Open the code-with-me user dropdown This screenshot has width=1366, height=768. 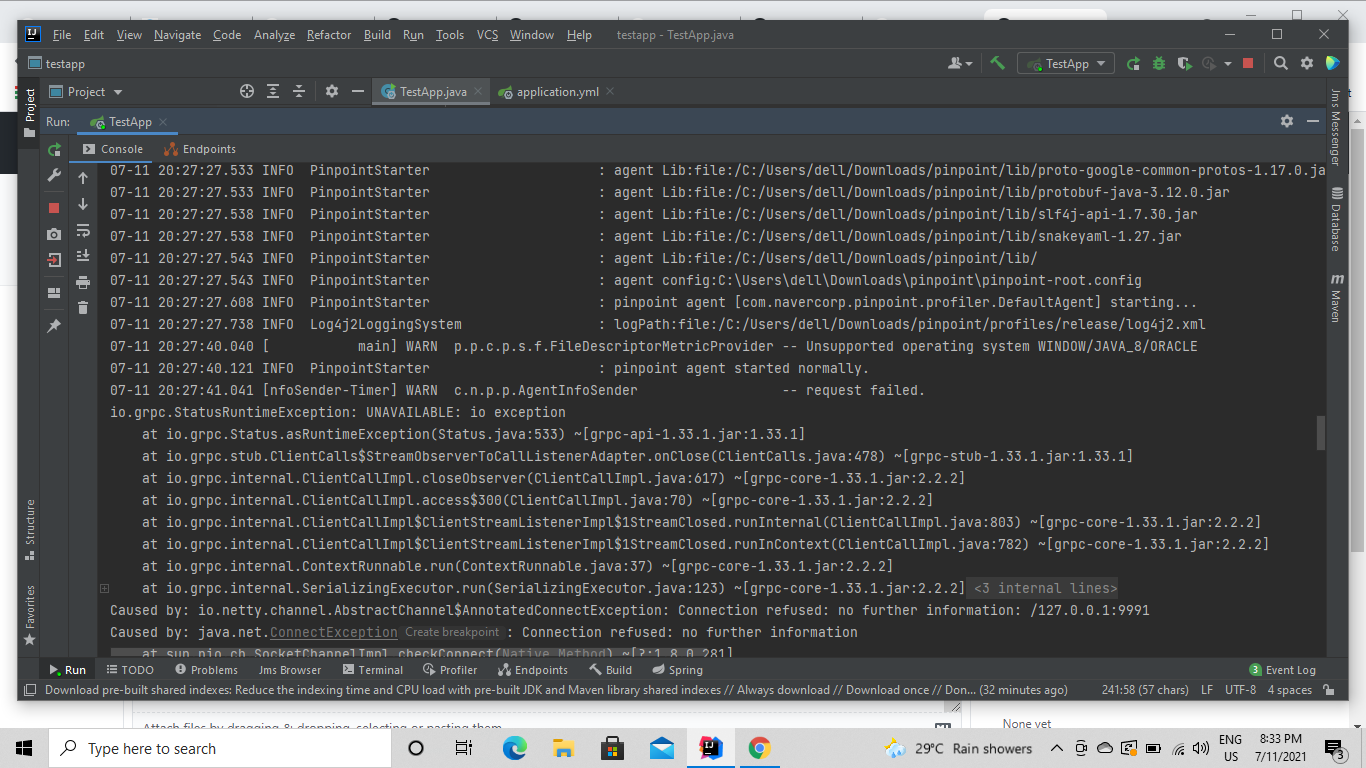tap(960, 63)
